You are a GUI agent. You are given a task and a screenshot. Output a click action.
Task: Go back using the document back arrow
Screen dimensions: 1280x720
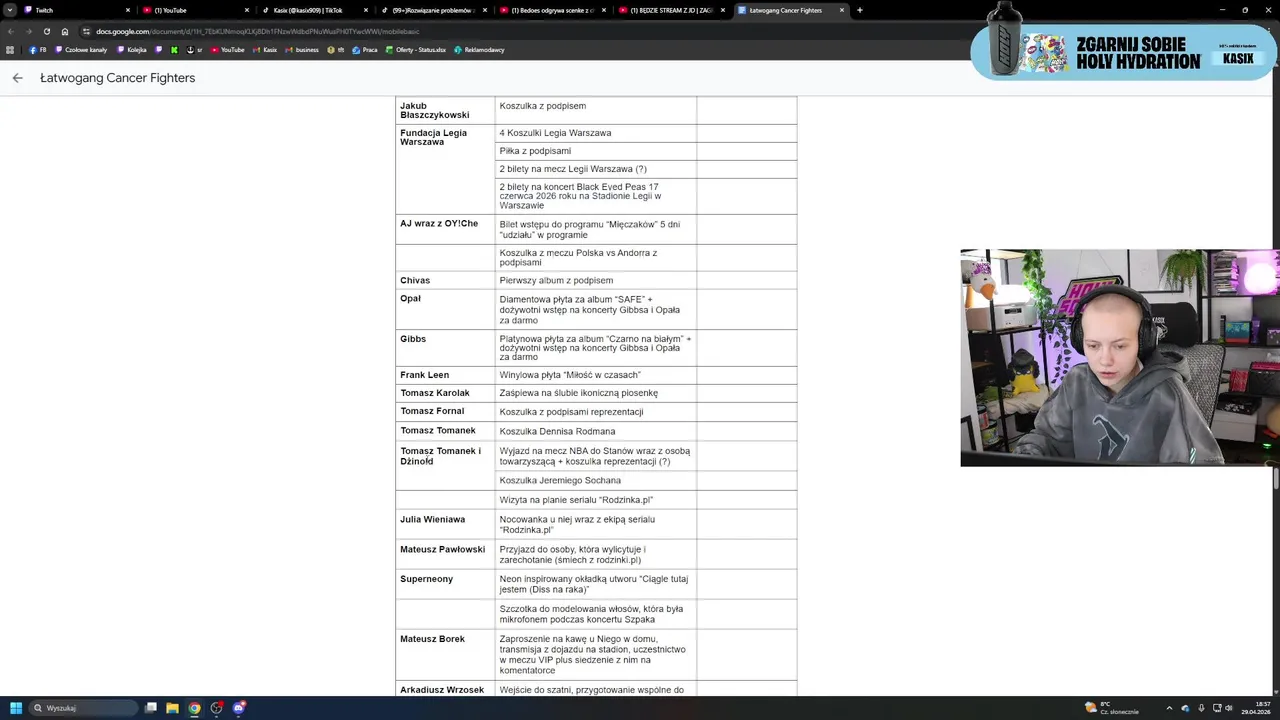coord(17,78)
